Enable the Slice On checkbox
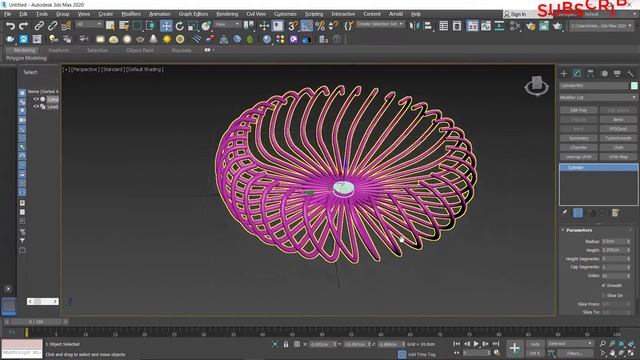The image size is (640, 360). point(604,295)
